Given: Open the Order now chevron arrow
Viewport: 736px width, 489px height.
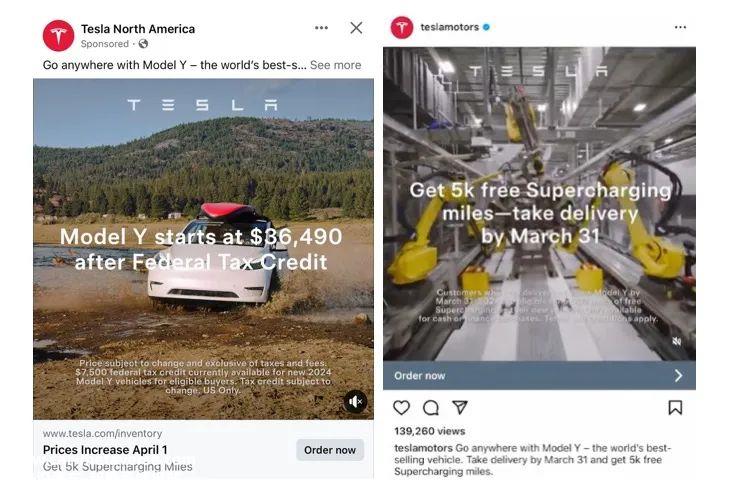Looking at the screenshot, I should (x=678, y=375).
